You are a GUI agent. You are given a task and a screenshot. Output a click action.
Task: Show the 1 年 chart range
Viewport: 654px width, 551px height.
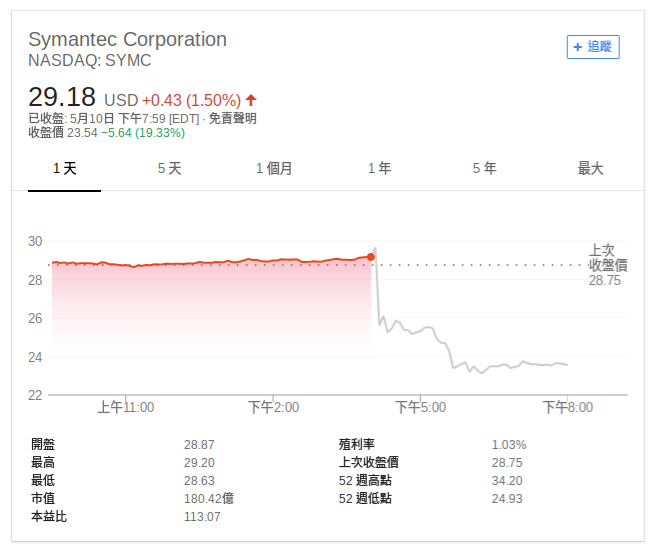tap(379, 168)
